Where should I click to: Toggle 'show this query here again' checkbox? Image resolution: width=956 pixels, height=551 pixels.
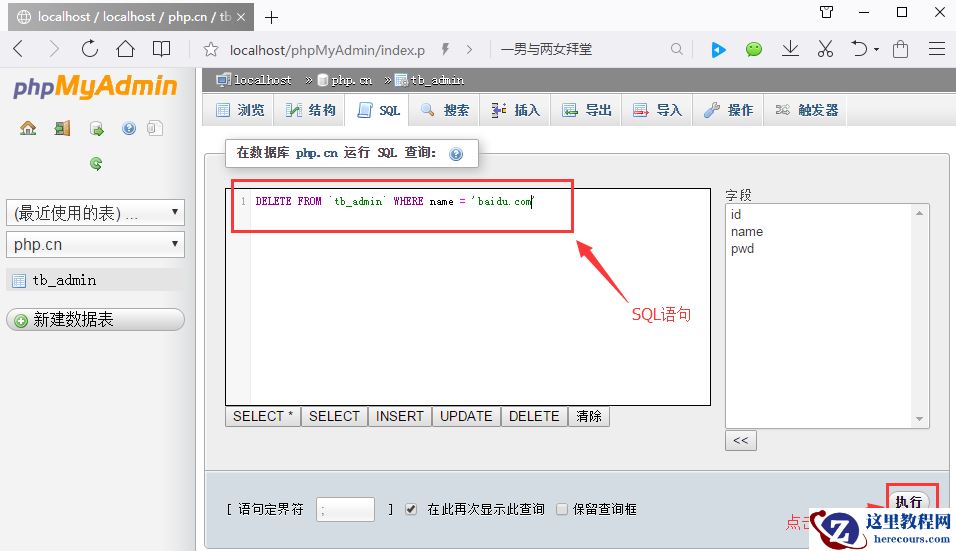[x=411, y=509]
